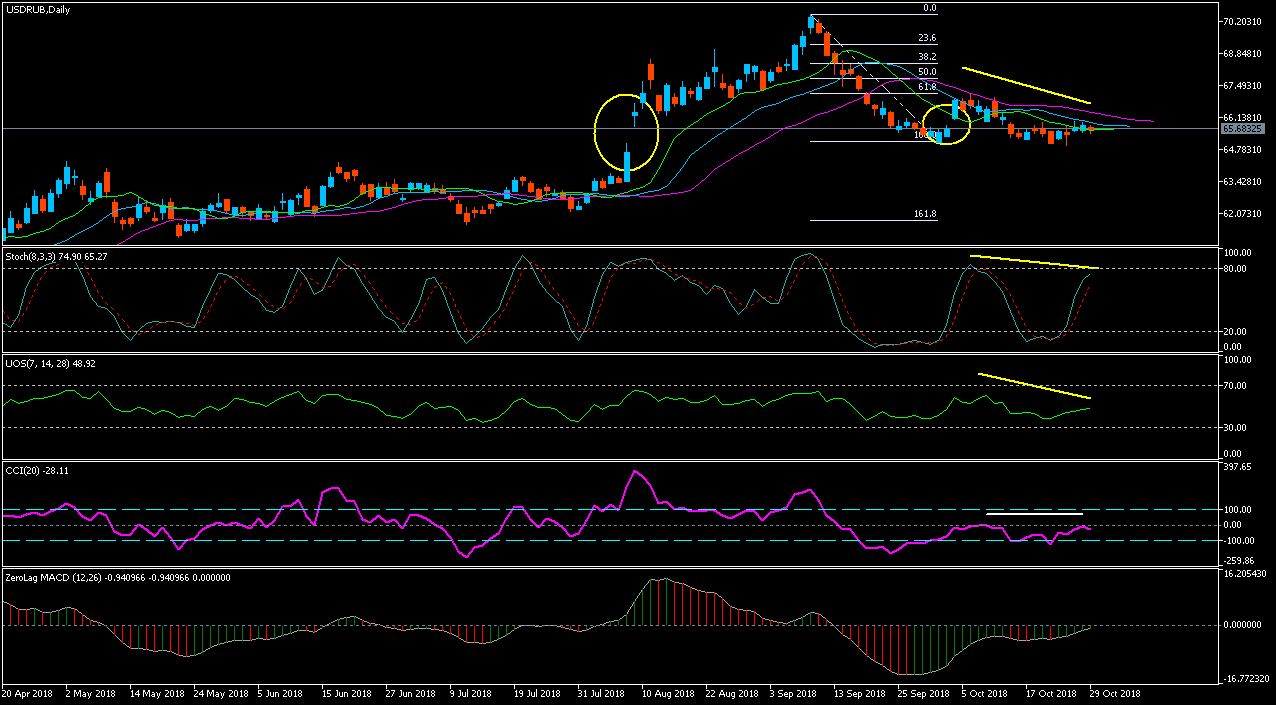The image size is (1276, 705).
Task: Click the -16.772320 value on MACD scale
Action: tap(1245, 677)
